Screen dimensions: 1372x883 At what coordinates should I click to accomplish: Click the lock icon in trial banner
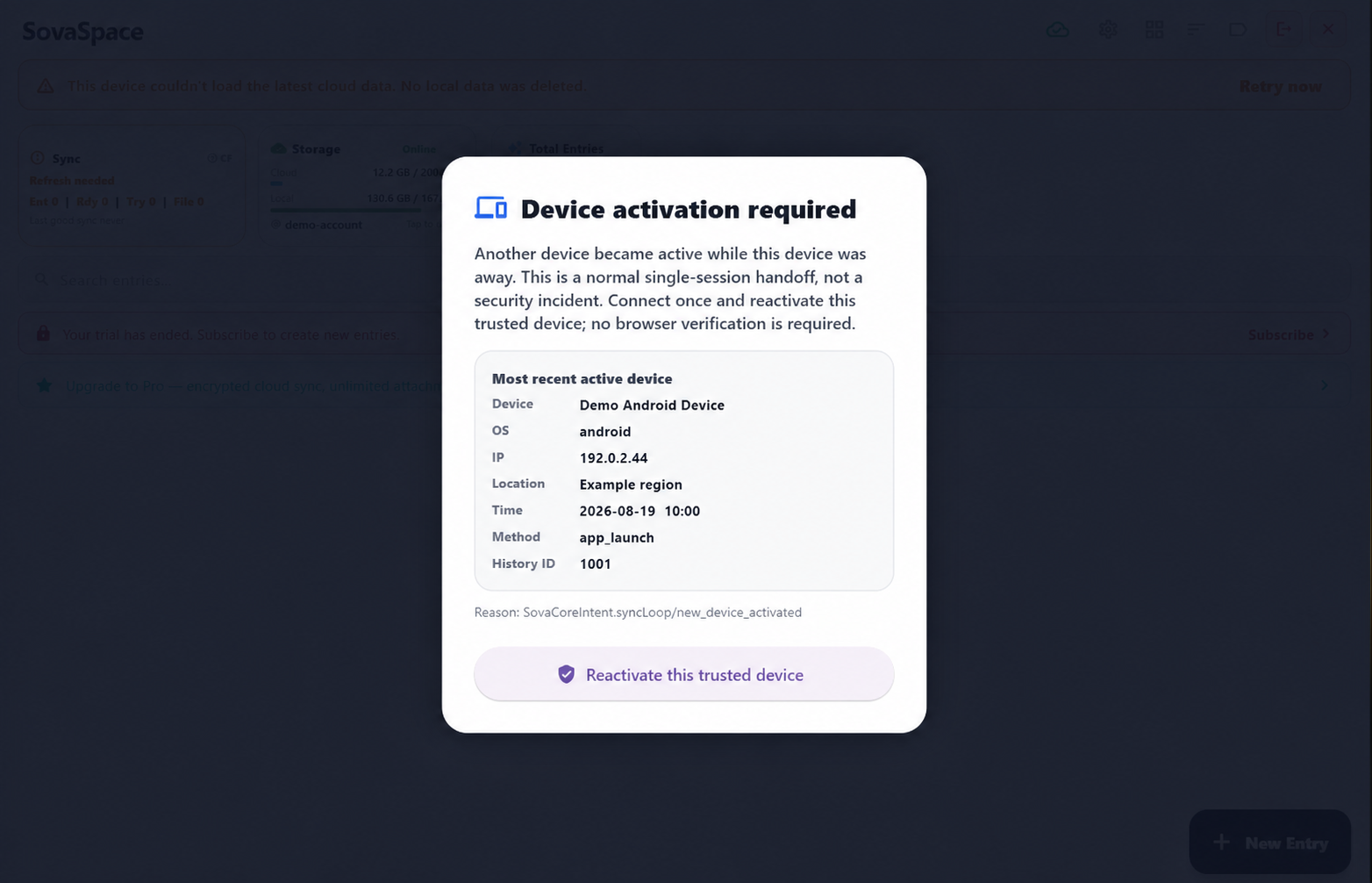(43, 334)
